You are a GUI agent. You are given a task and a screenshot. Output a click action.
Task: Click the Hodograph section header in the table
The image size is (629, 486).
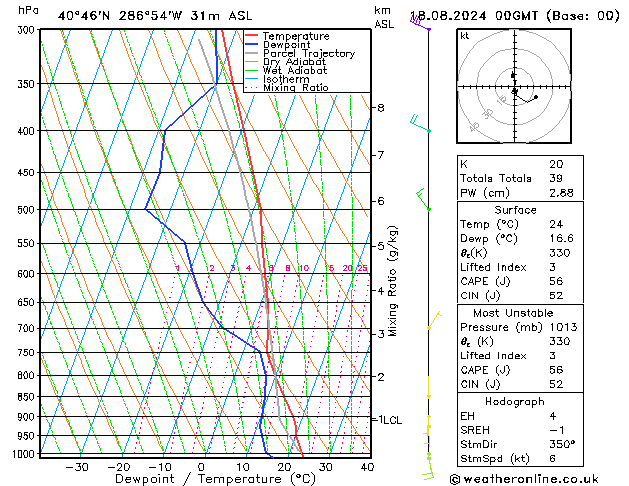514,401
